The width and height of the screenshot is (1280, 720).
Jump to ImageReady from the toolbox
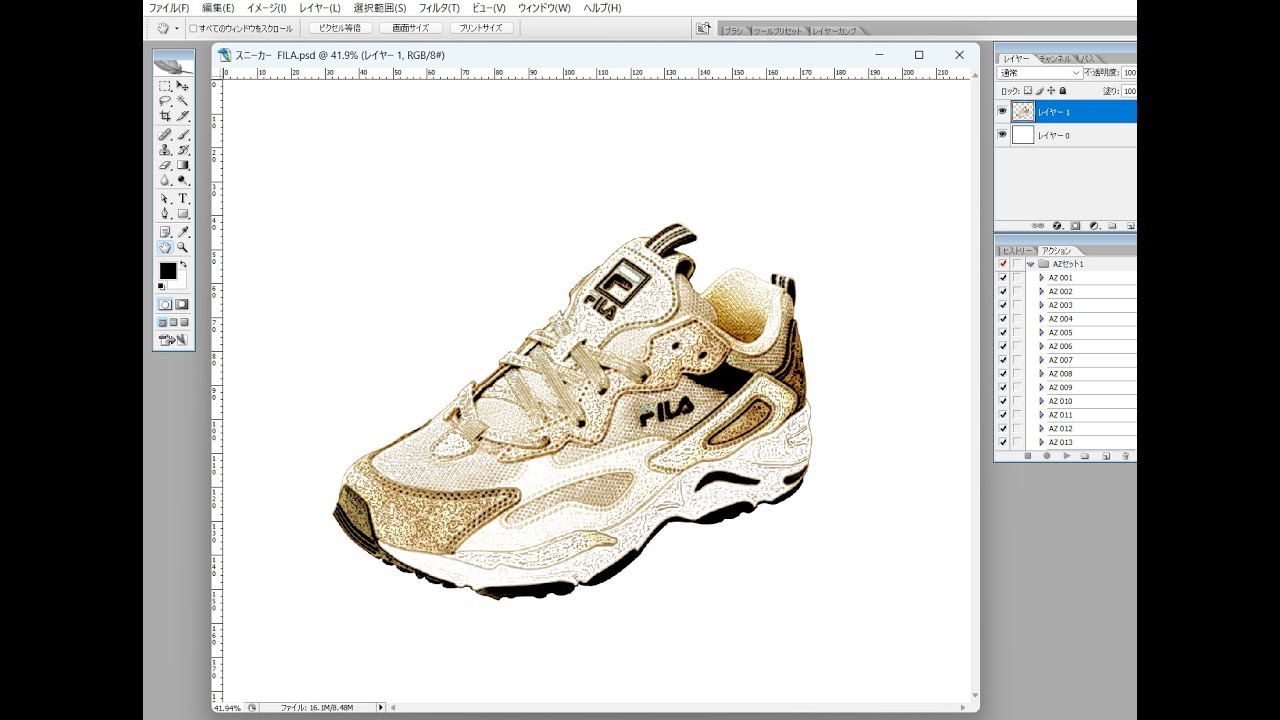point(173,340)
